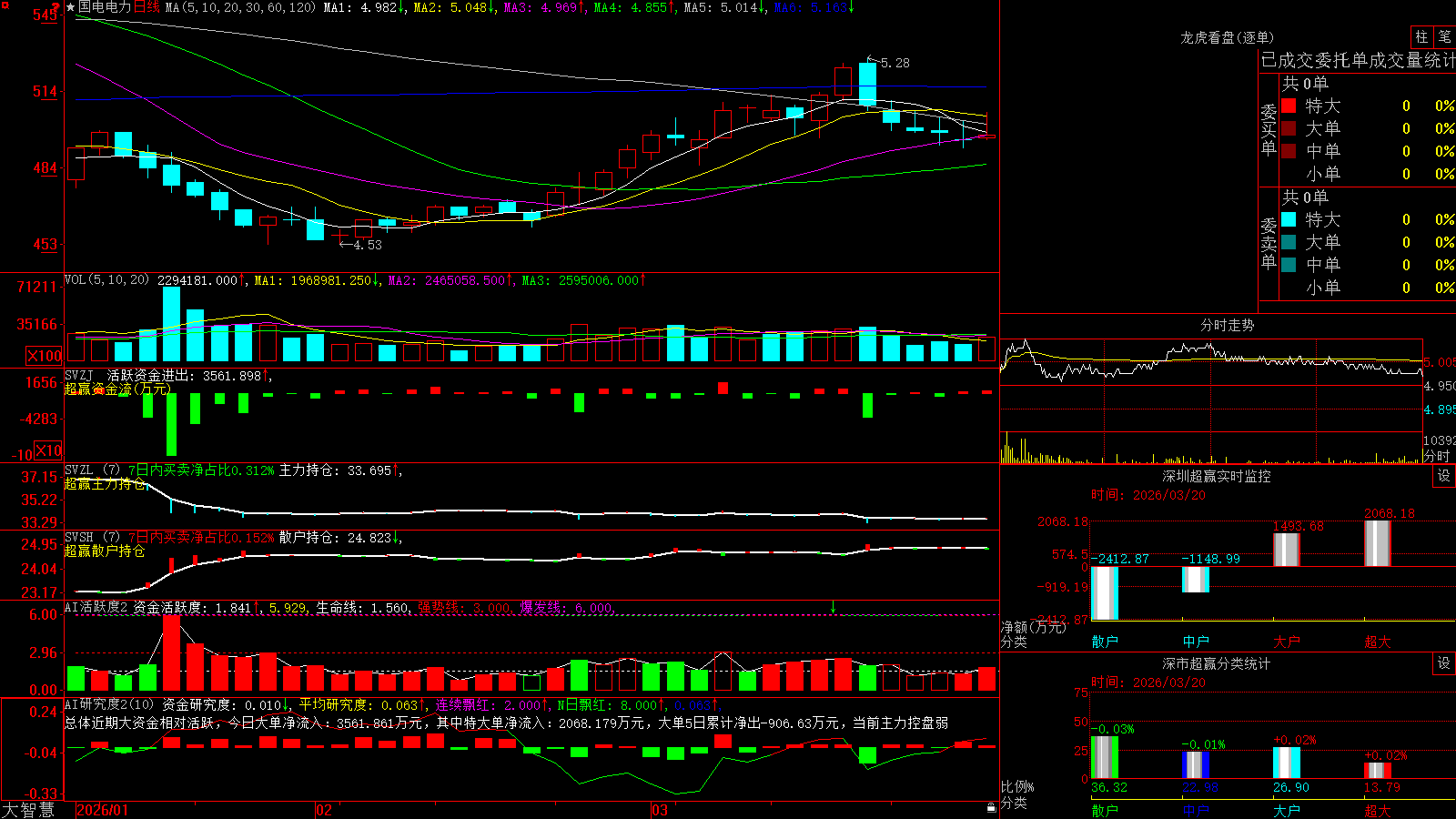This screenshot has width=1456, height=819.
Task: Click the X10 scale box in SVZJ panel
Action: pyautogui.click(x=48, y=450)
